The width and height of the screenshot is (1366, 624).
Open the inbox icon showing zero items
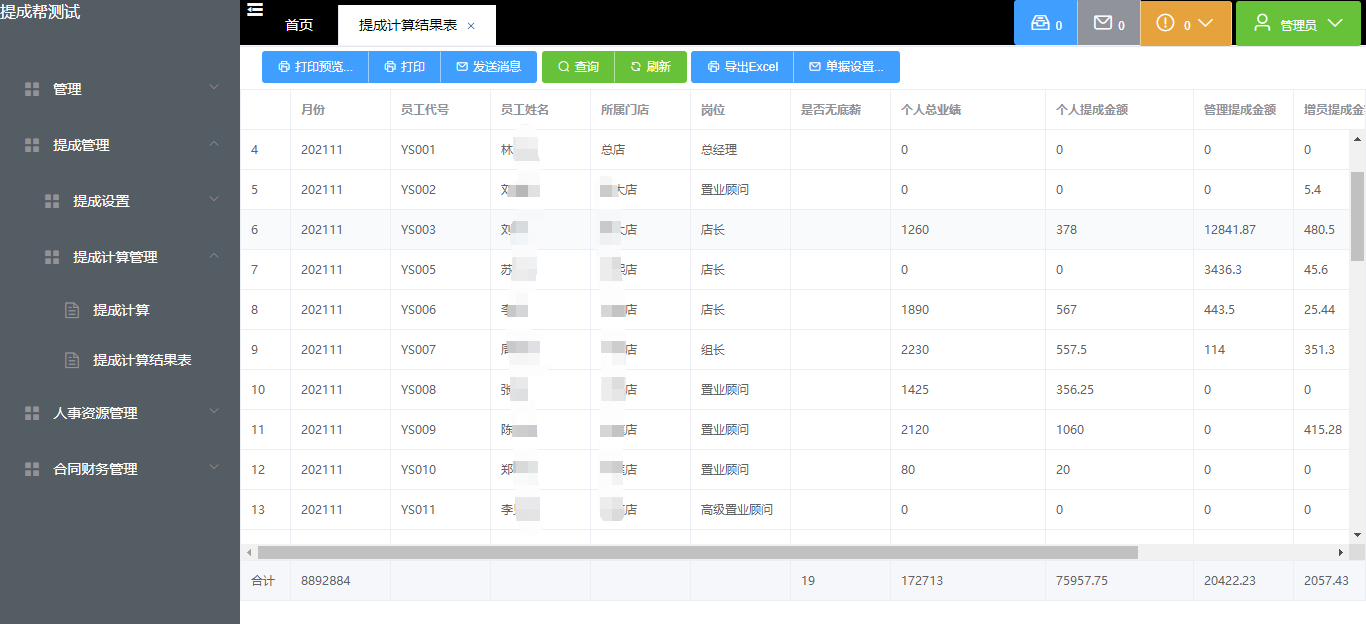(1045, 22)
